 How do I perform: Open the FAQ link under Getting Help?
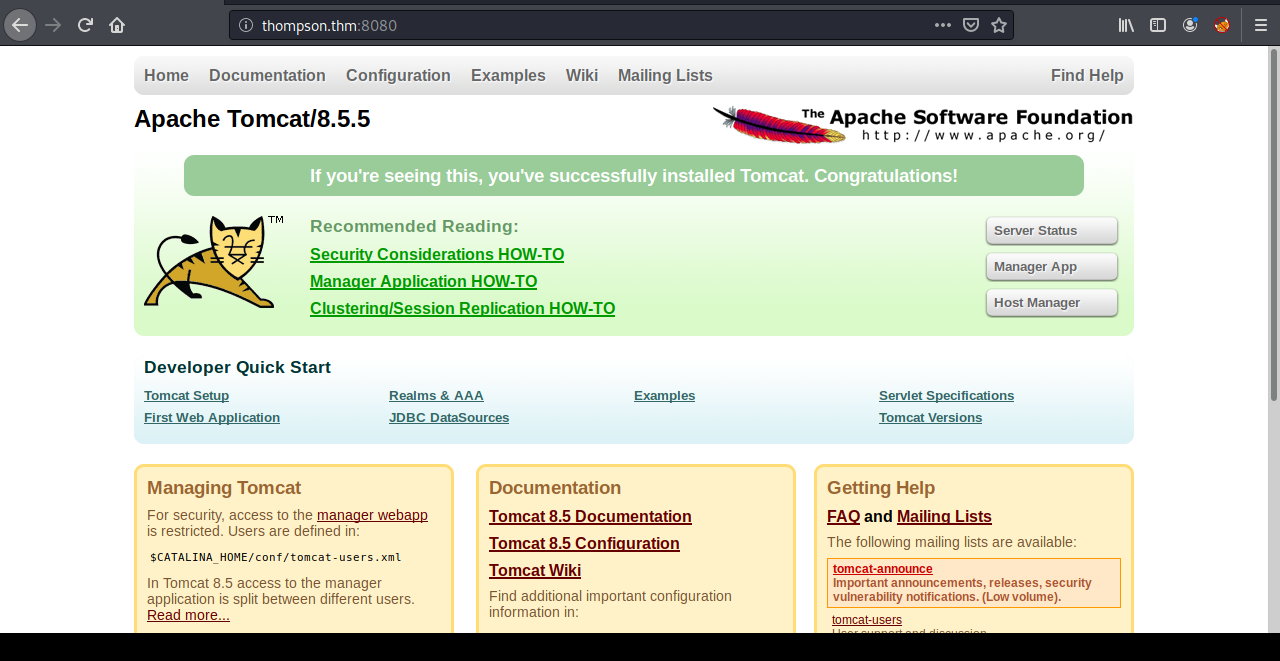[x=843, y=516]
